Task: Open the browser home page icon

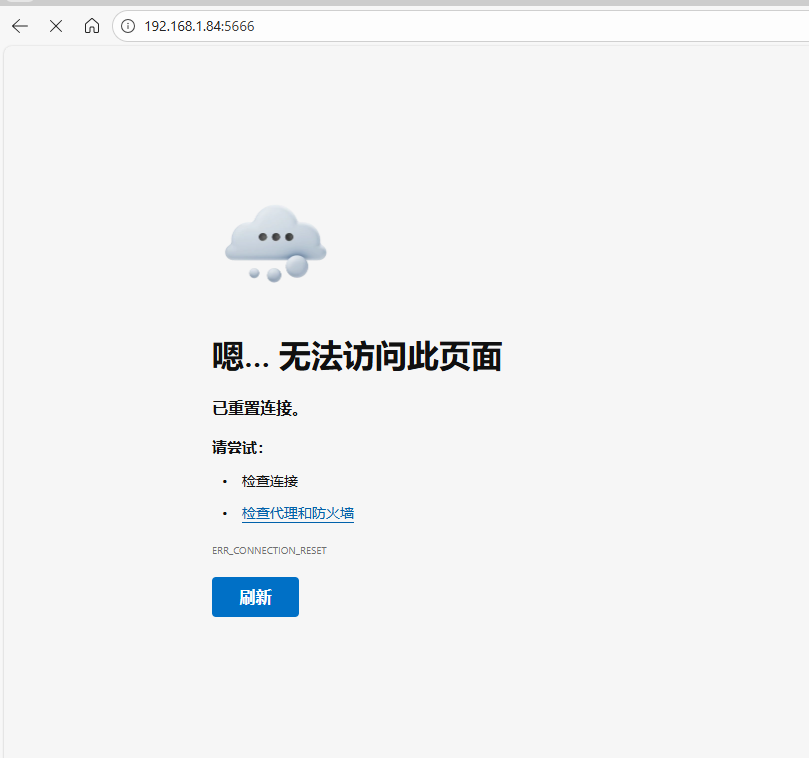Action: (92, 26)
